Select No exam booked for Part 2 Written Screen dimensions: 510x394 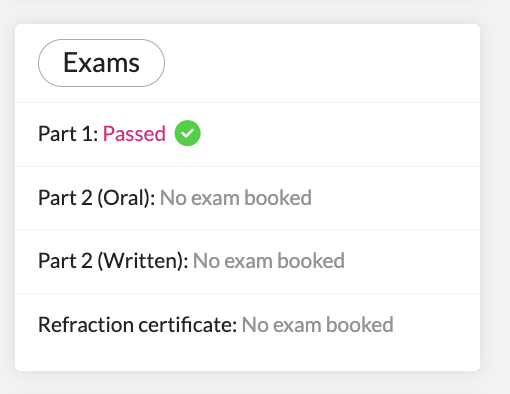tap(269, 261)
